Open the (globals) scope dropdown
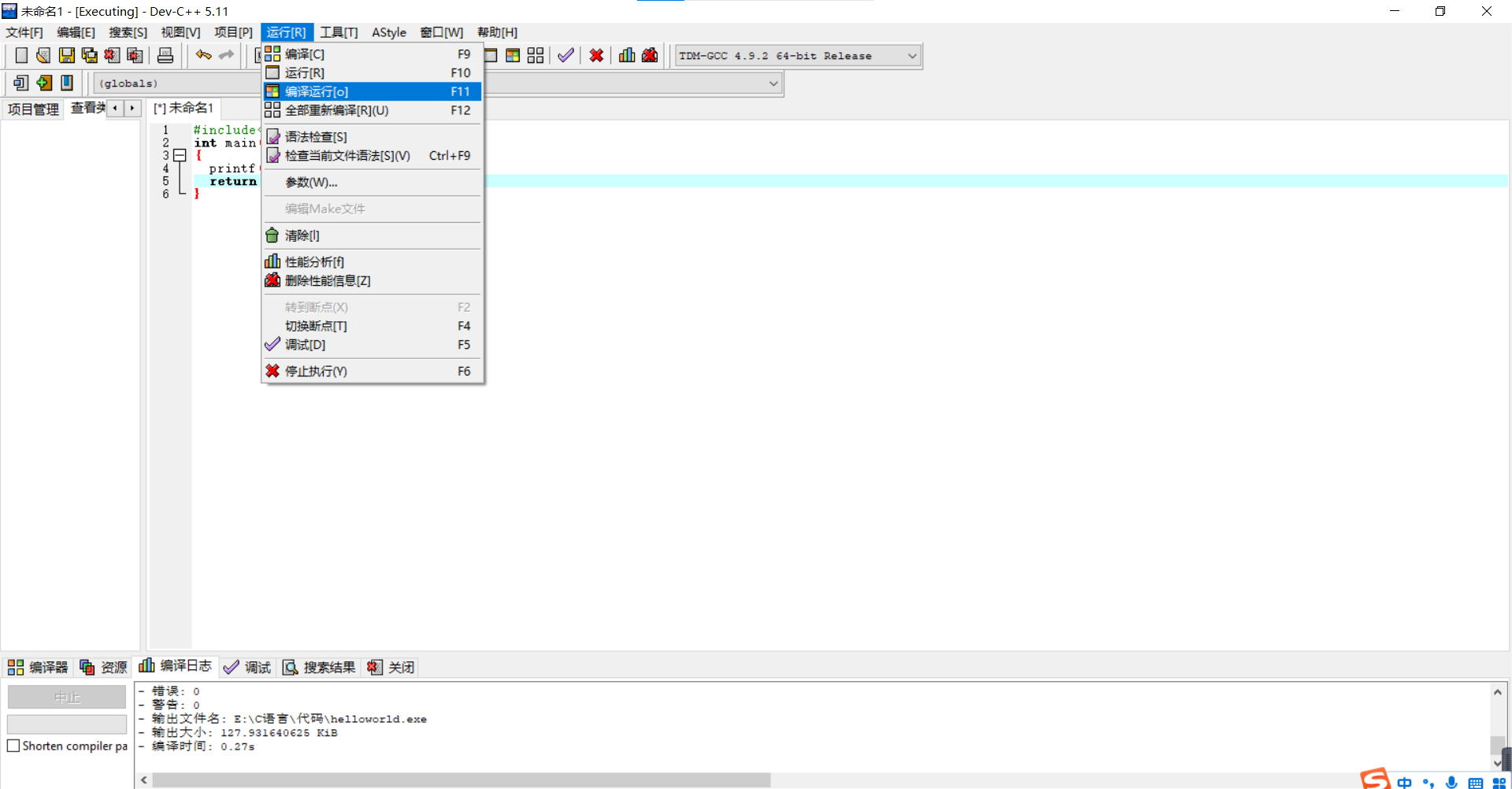The width and height of the screenshot is (1512, 789). 177,83
